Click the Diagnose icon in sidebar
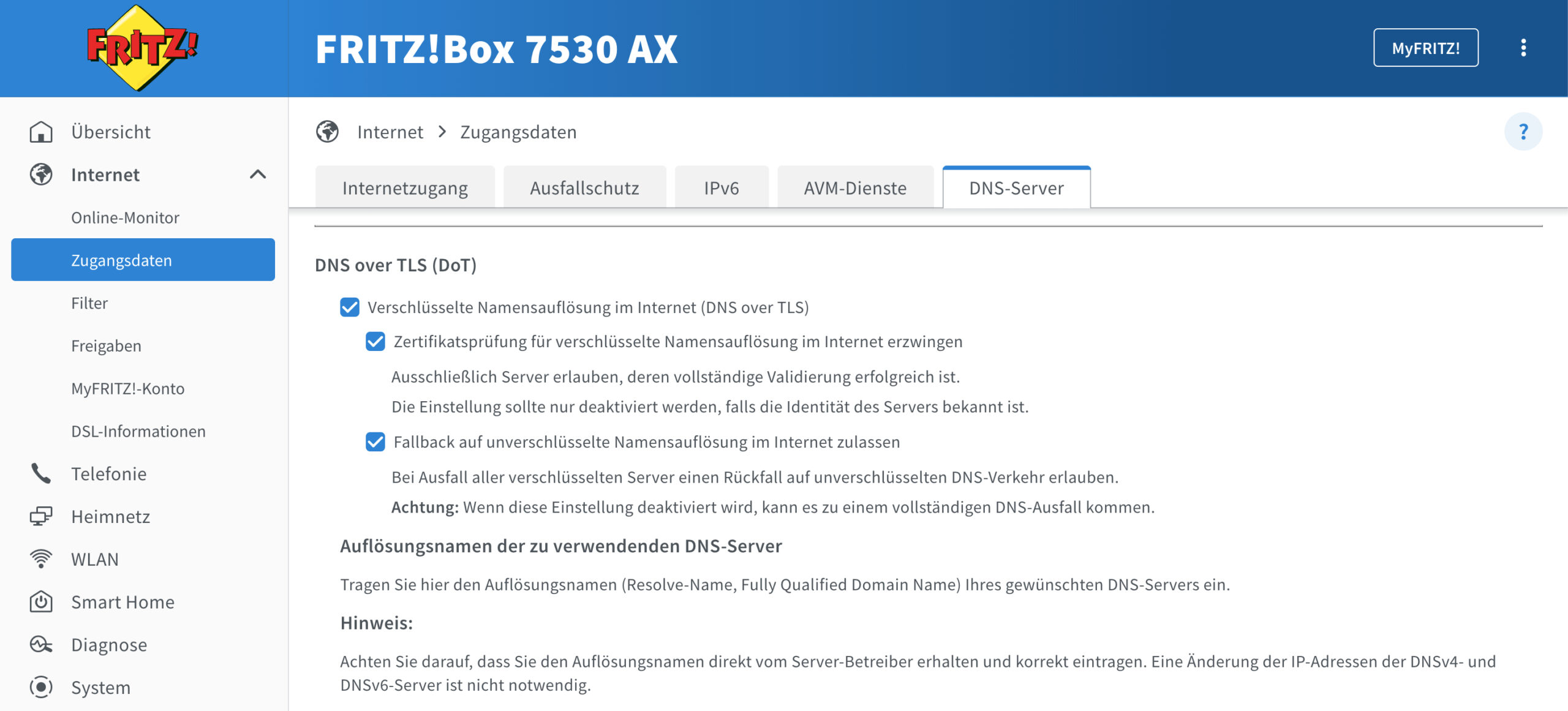Viewport: 1568px width, 711px height. click(x=41, y=644)
